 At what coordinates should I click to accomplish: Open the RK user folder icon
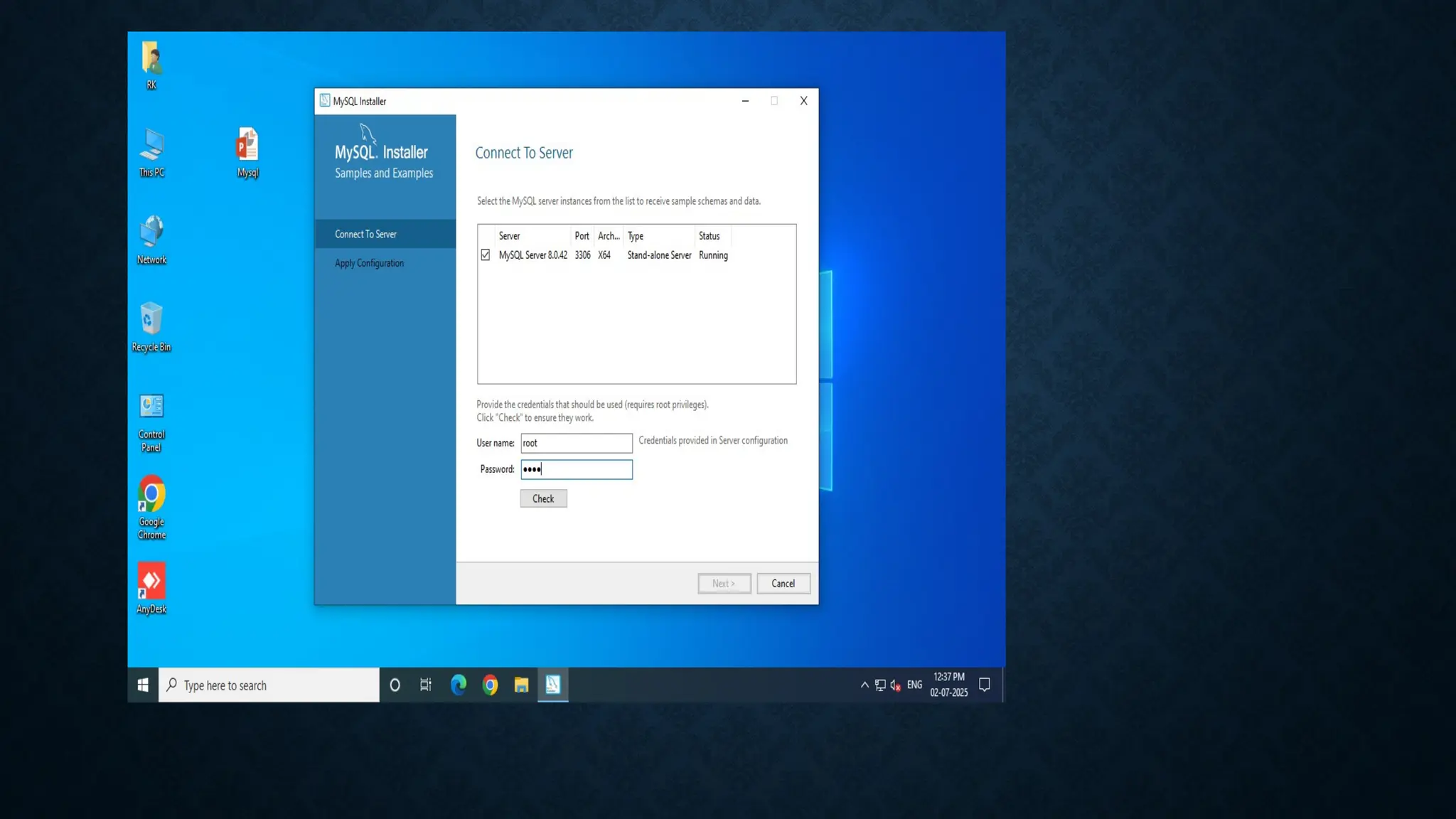tap(151, 60)
